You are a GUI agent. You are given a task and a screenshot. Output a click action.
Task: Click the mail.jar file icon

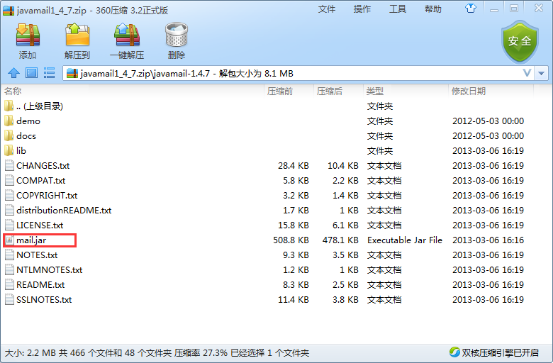click(x=10, y=240)
